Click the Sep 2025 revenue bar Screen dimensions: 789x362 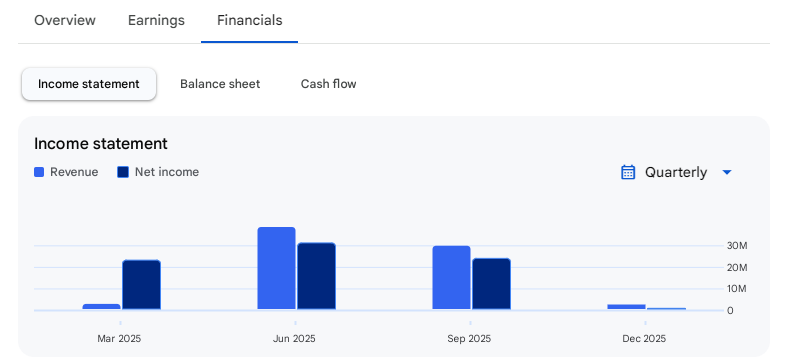[x=451, y=277]
